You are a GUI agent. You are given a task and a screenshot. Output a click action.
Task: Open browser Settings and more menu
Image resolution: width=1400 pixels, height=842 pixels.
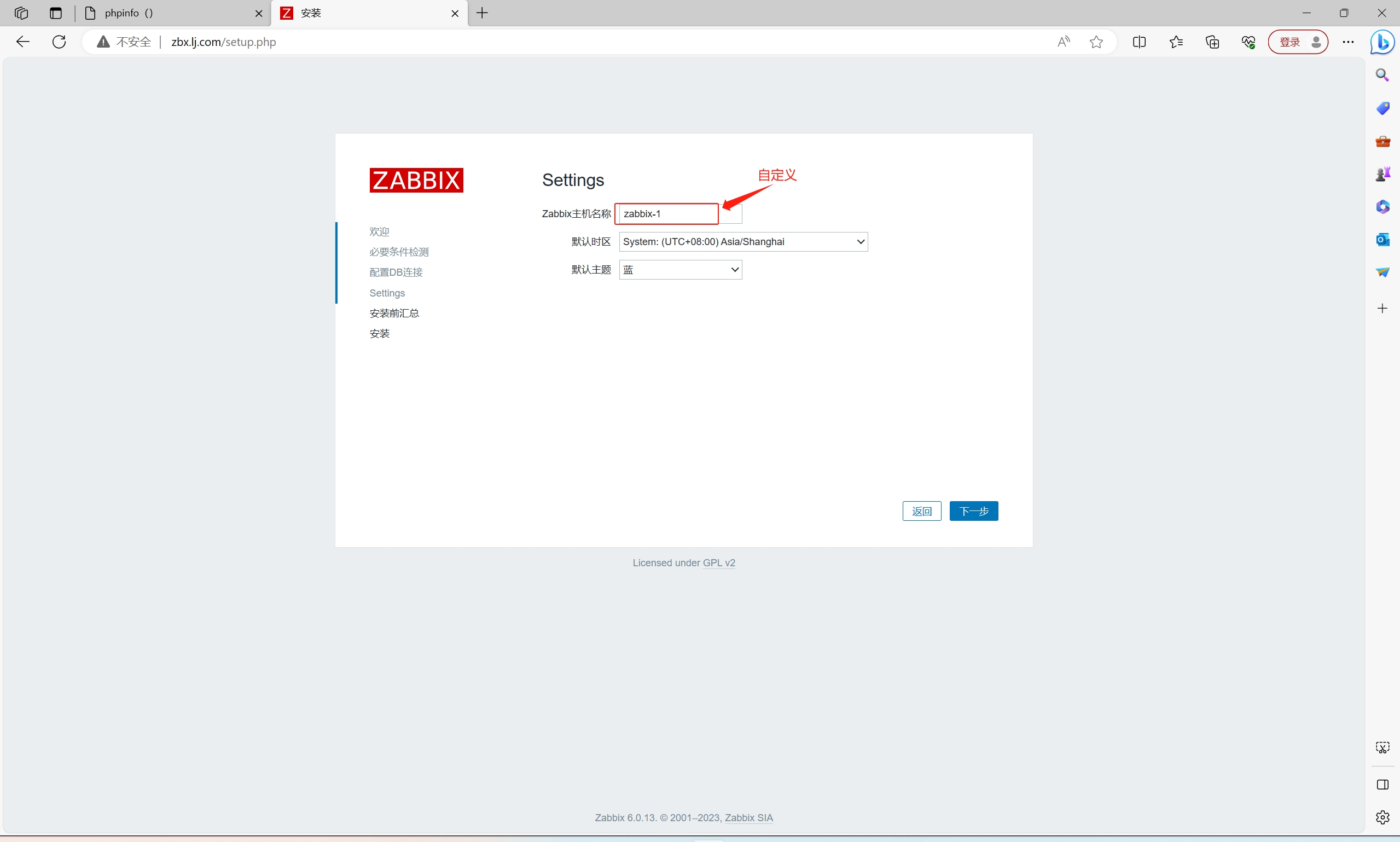coord(1348,42)
